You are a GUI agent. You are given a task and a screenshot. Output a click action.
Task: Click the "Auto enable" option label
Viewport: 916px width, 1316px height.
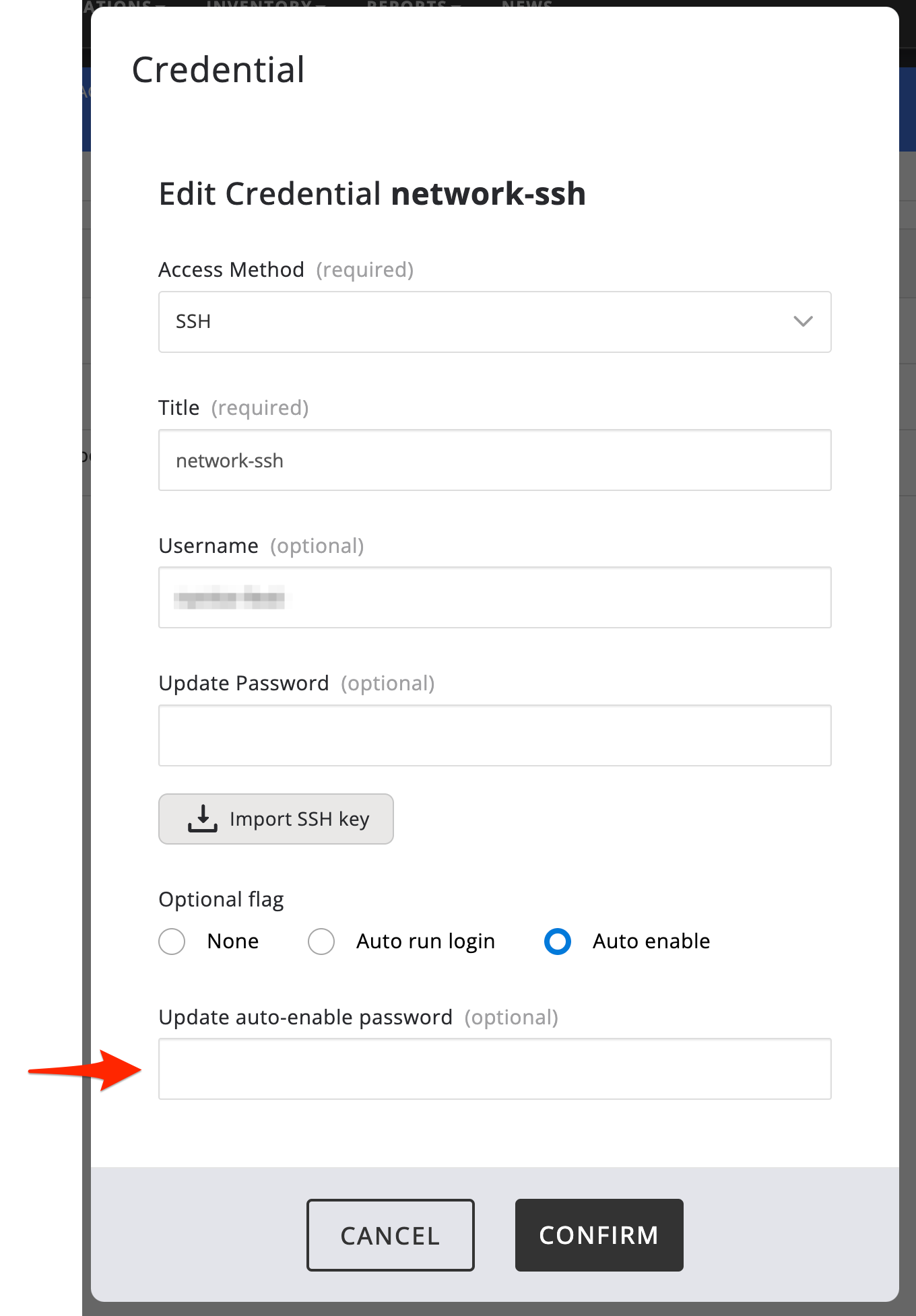[651, 942]
